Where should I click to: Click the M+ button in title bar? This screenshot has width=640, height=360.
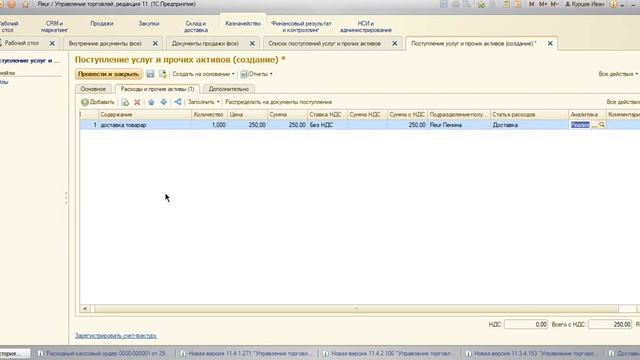click(543, 4)
